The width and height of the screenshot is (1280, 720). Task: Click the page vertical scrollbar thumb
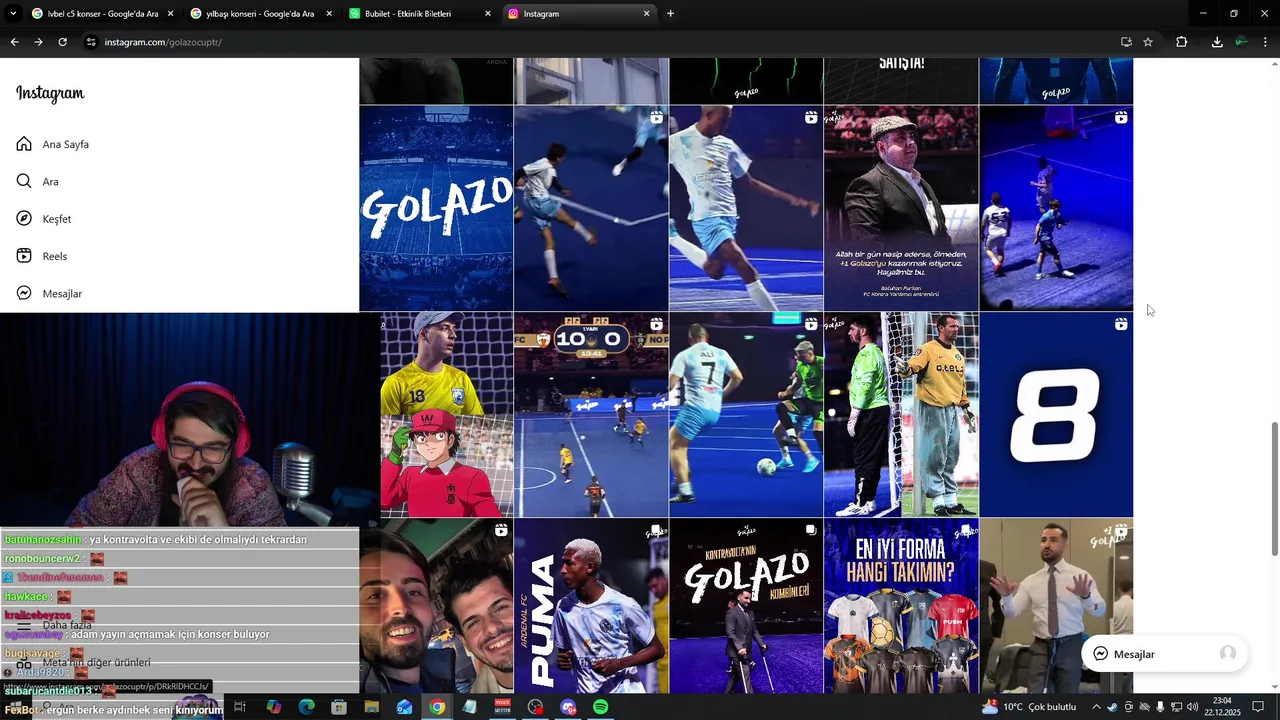tap(1274, 489)
